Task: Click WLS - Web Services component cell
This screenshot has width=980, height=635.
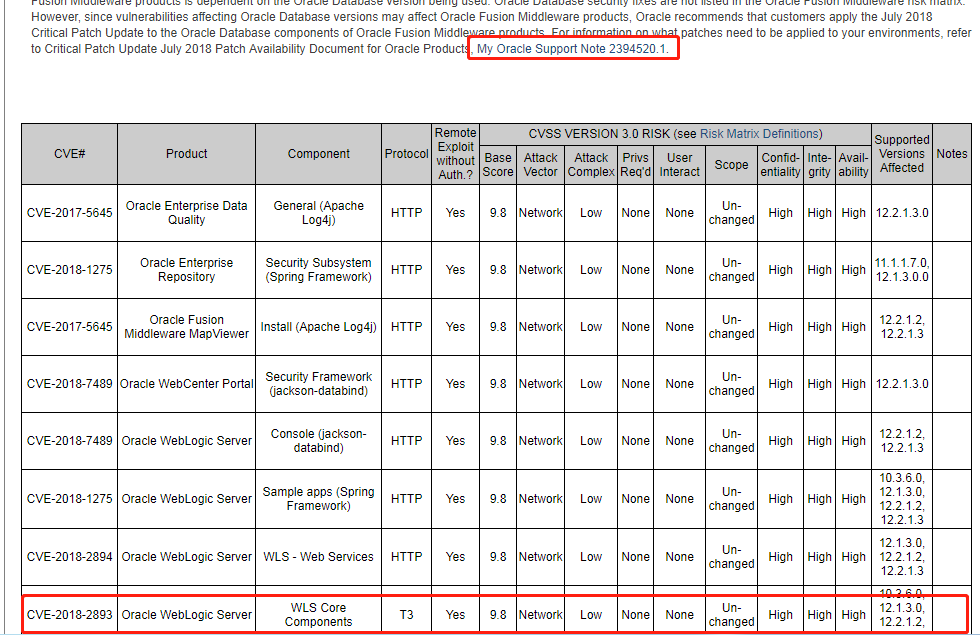Action: pos(318,557)
